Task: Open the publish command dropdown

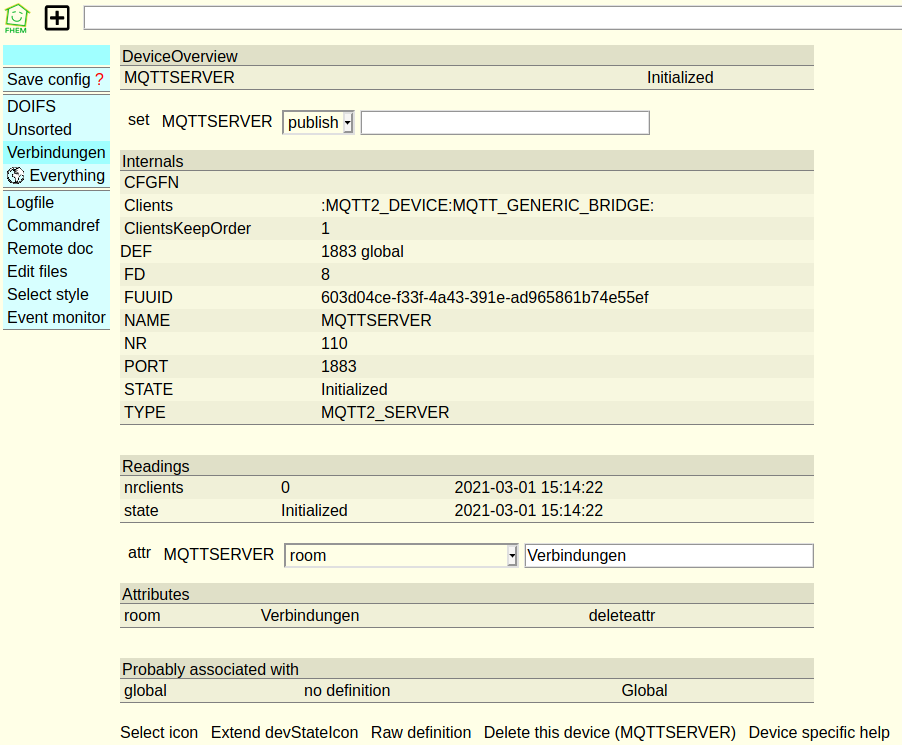Action: point(318,122)
